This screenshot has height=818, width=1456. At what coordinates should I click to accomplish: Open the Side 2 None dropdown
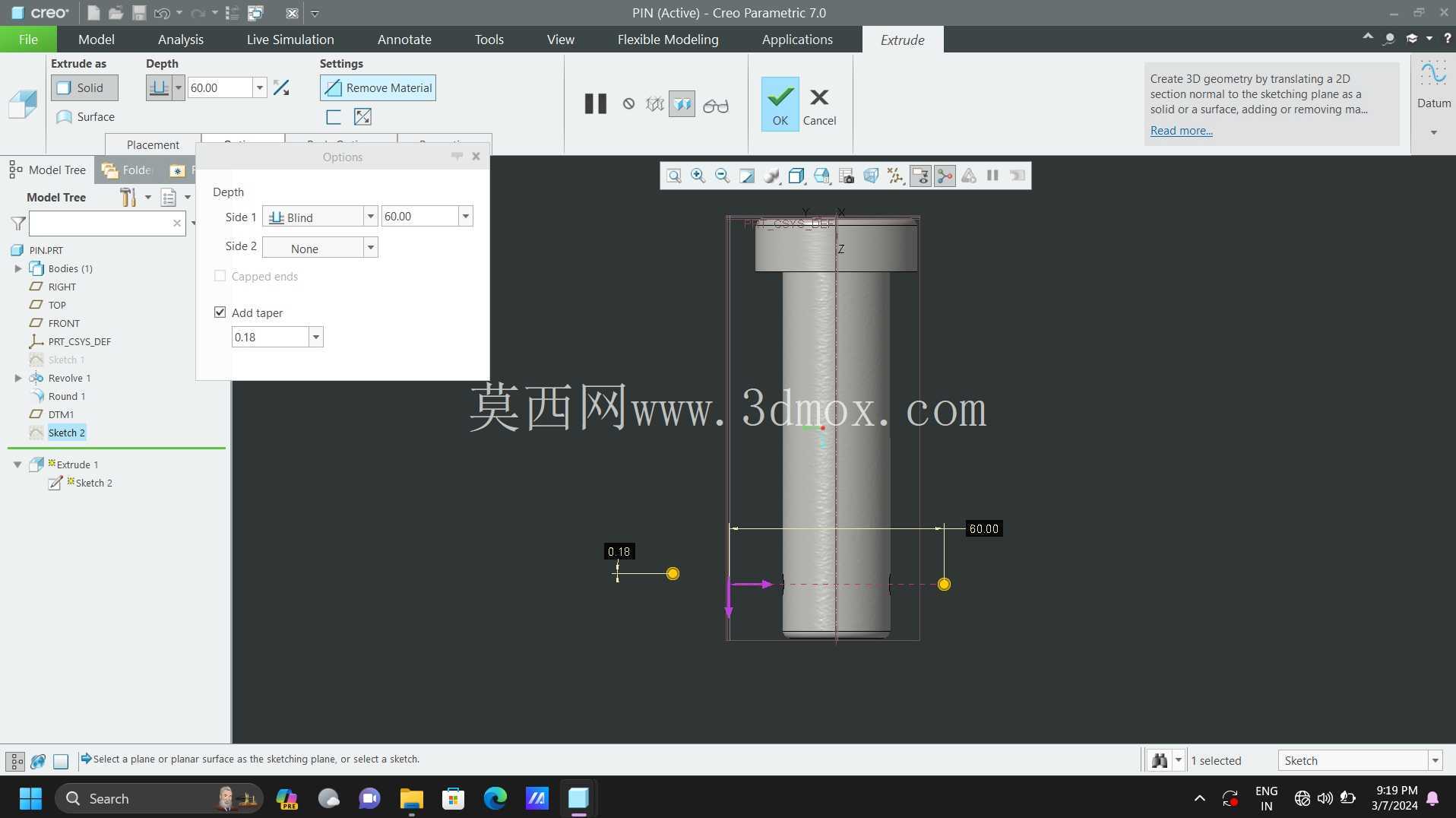tap(370, 248)
